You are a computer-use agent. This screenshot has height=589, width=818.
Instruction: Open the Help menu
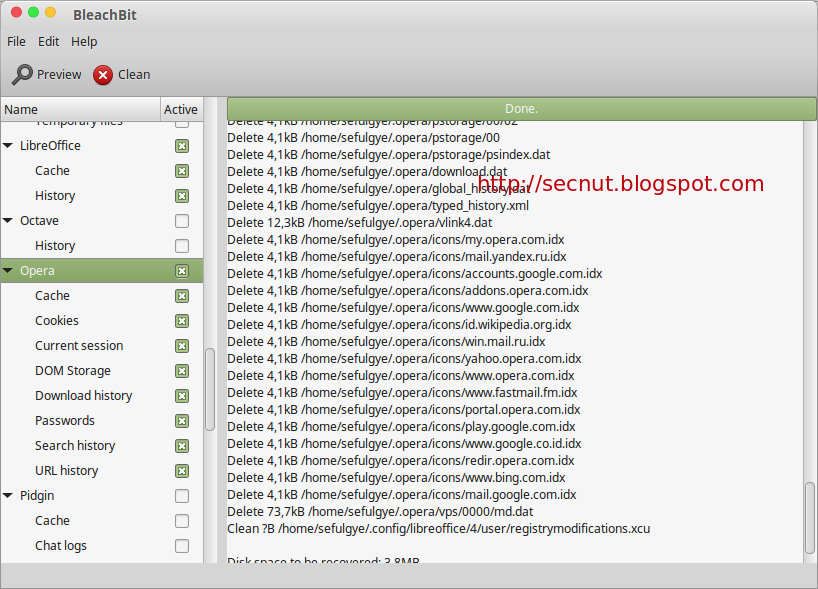[x=84, y=42]
